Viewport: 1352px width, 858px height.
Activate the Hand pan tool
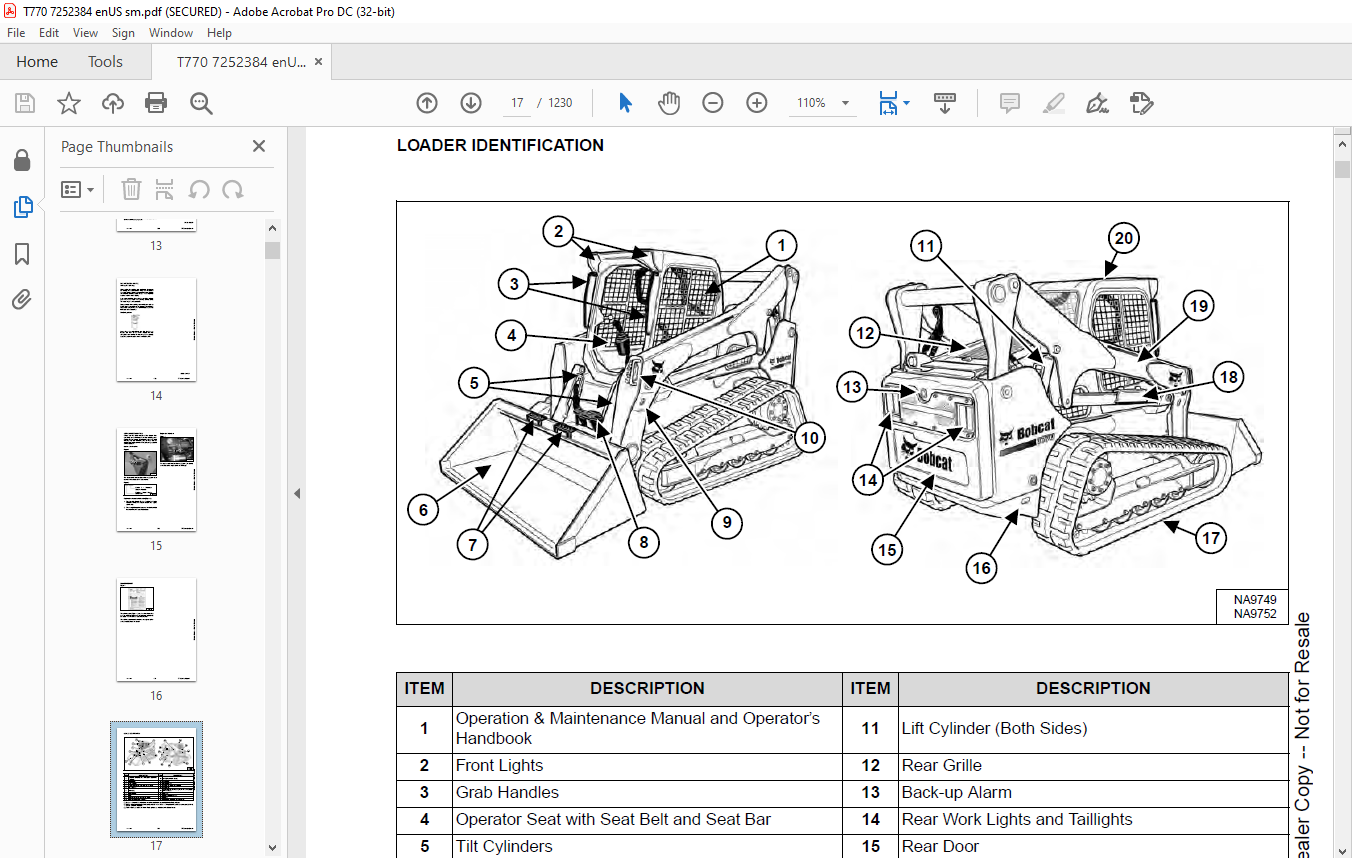click(x=669, y=103)
